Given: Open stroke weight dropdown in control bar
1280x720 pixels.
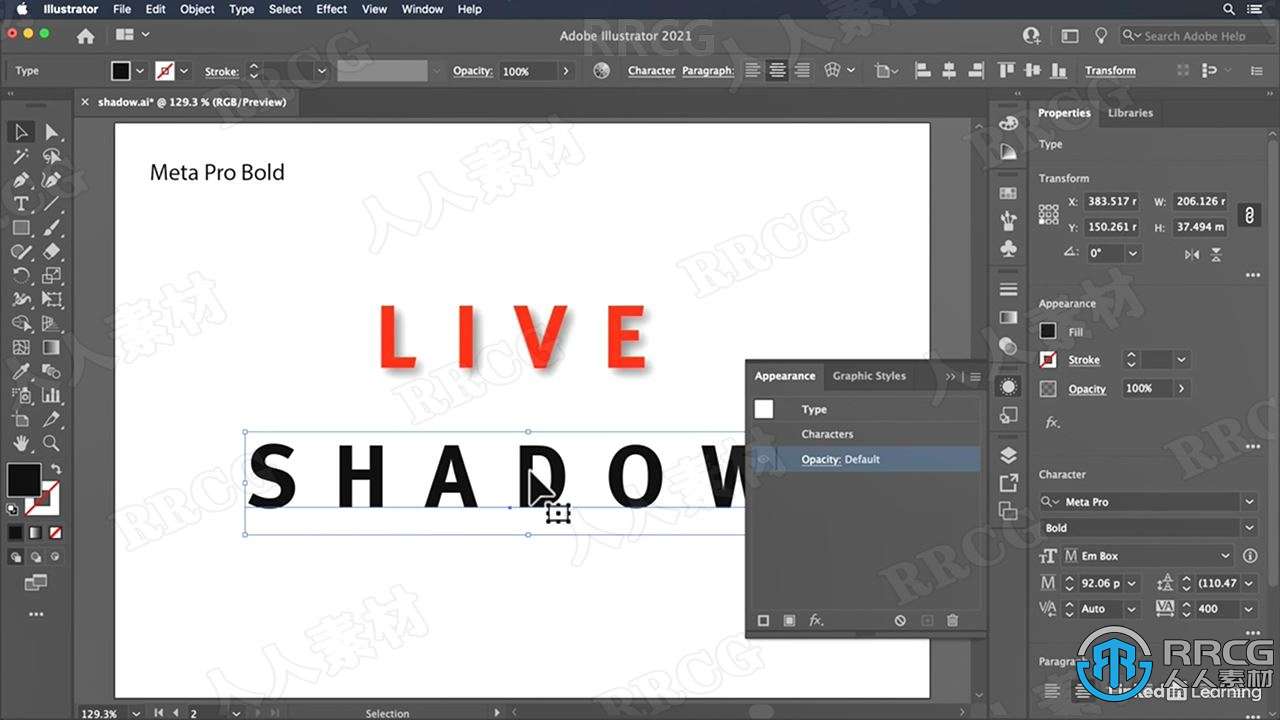Looking at the screenshot, I should click(x=321, y=71).
